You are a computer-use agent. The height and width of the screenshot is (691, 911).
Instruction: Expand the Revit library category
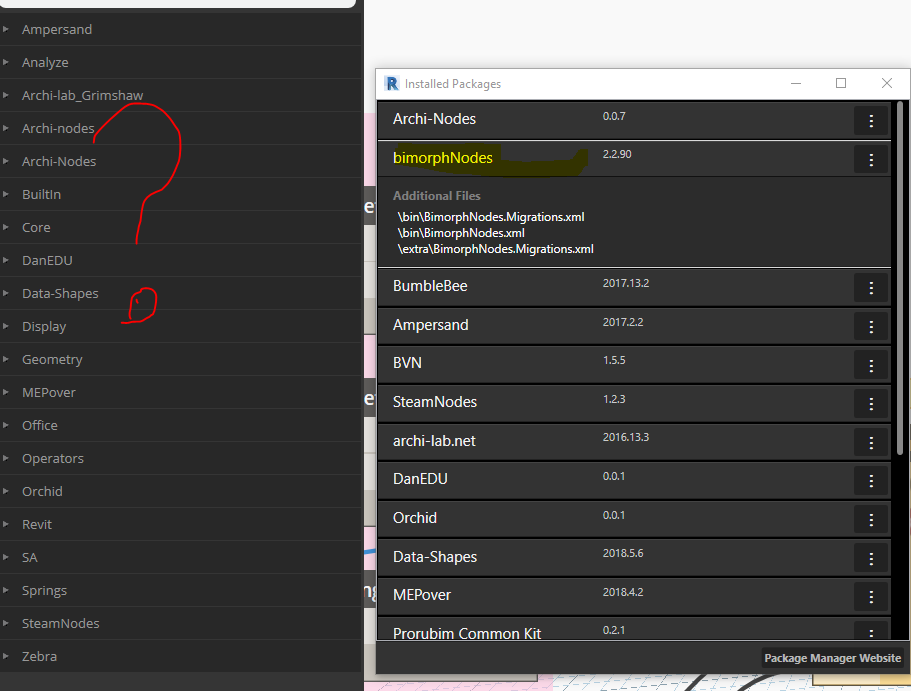point(5,524)
